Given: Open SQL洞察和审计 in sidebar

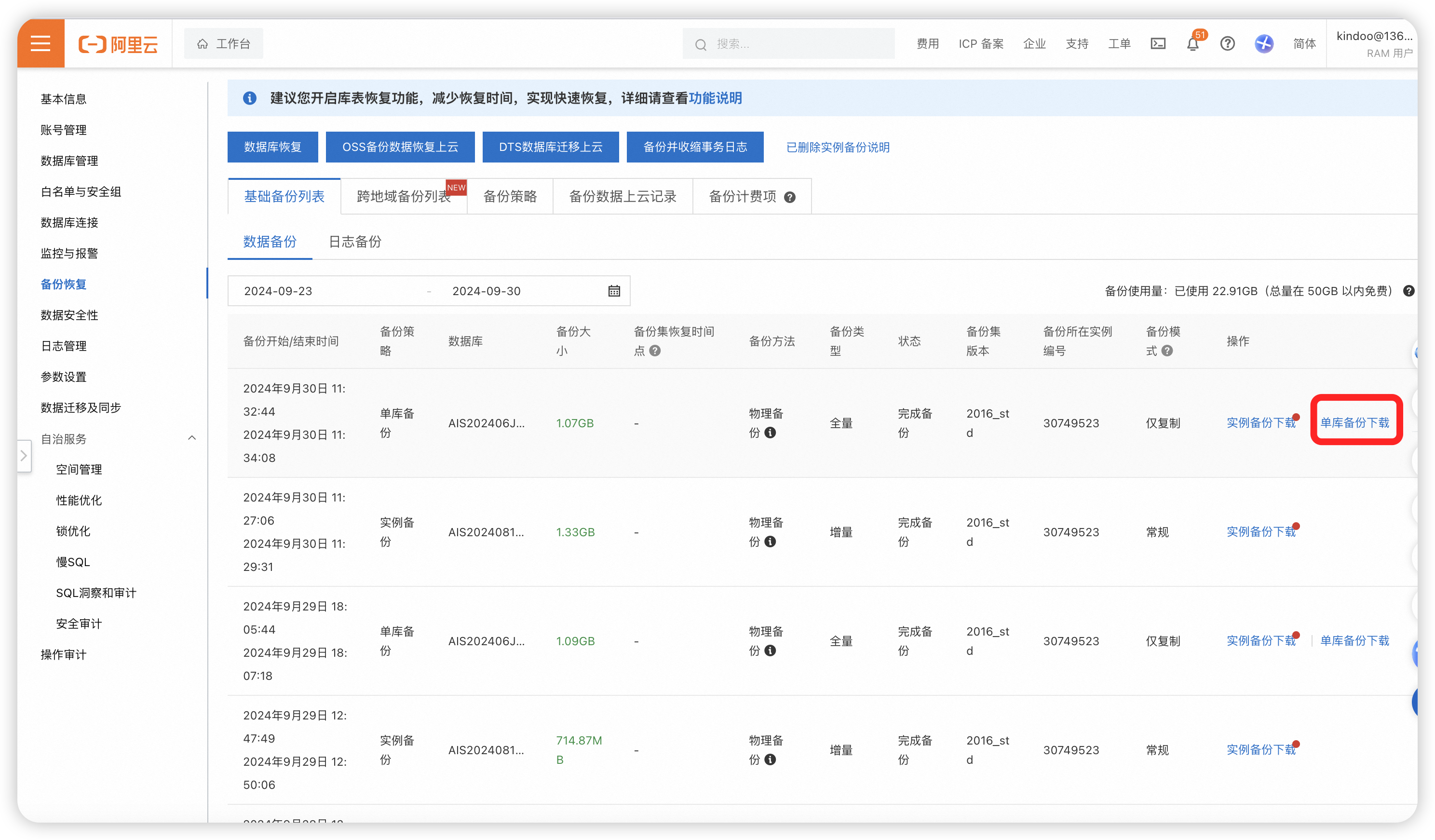Looking at the screenshot, I should [x=95, y=593].
